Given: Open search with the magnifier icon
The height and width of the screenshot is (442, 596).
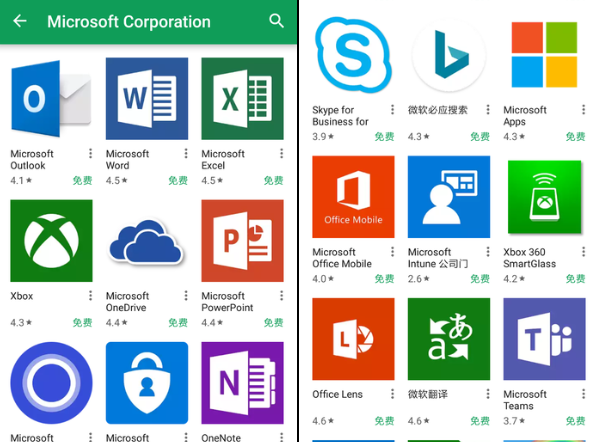Looking at the screenshot, I should 276,21.
